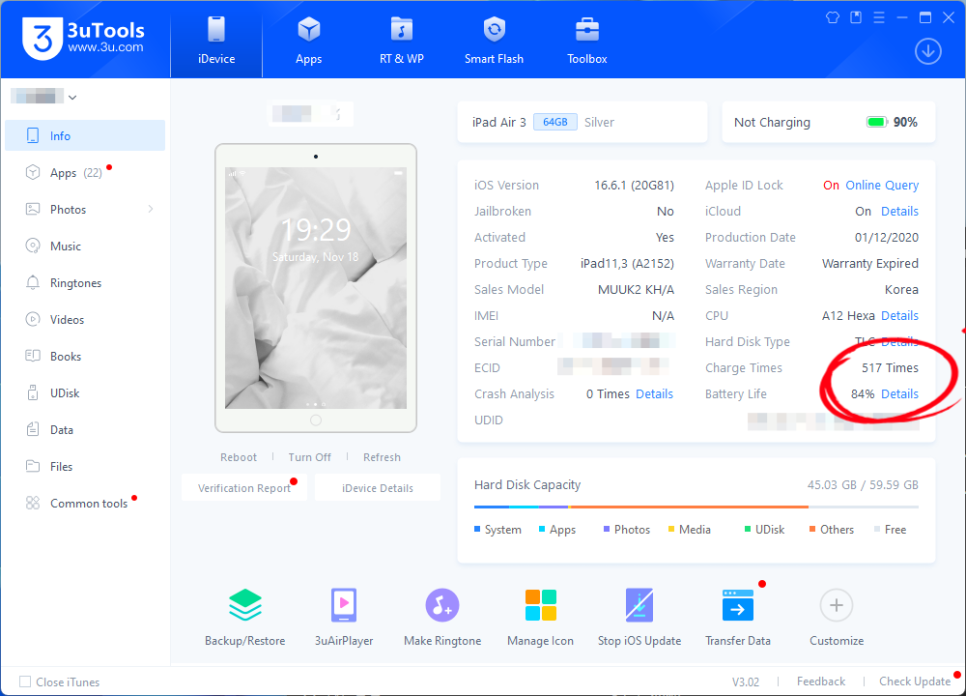Click the Reboot button
Image resolution: width=966 pixels, height=696 pixels.
coord(238,457)
